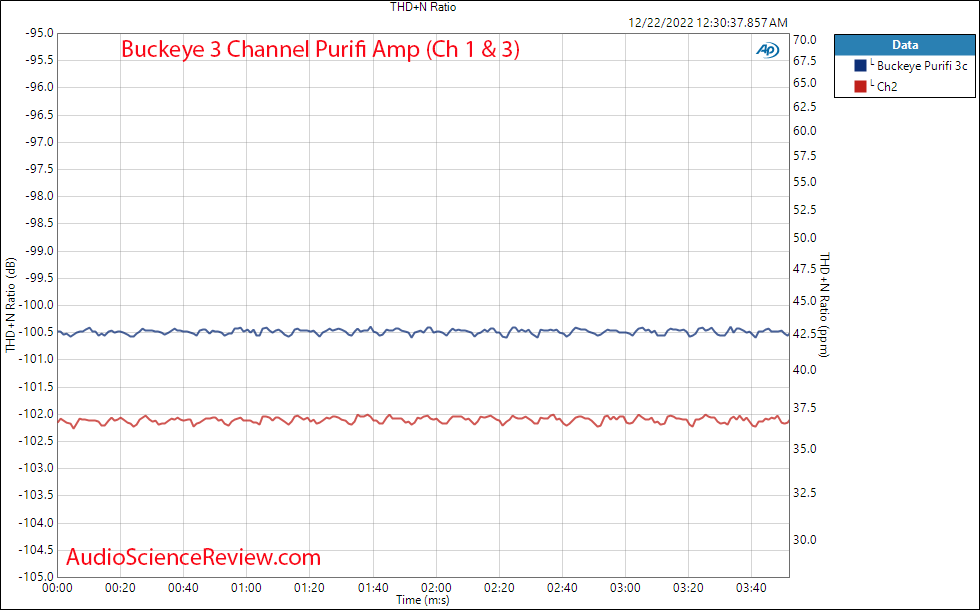
Task: Click the 01:40 time axis label
Action: click(x=373, y=588)
